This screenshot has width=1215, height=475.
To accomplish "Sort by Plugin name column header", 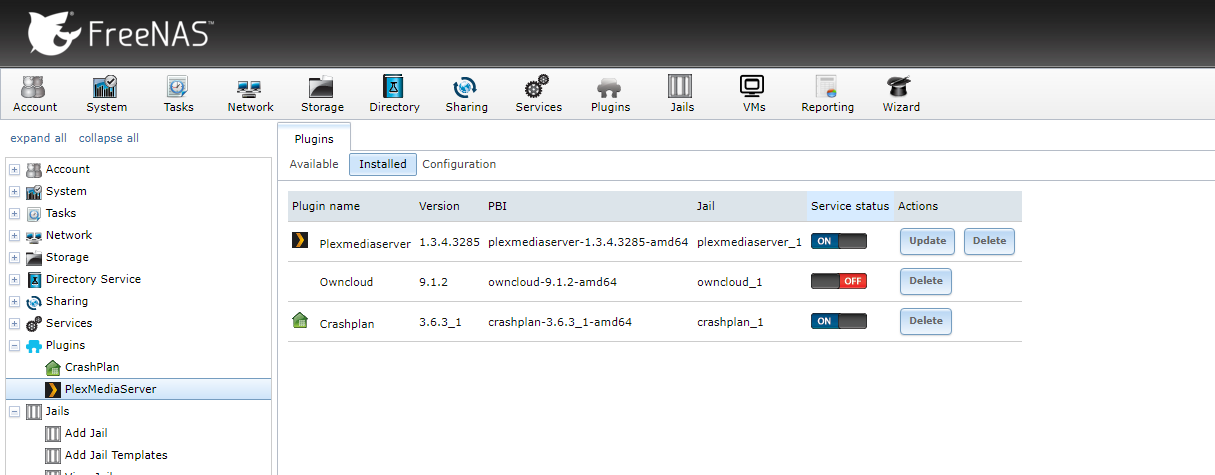I will pyautogui.click(x=351, y=206).
